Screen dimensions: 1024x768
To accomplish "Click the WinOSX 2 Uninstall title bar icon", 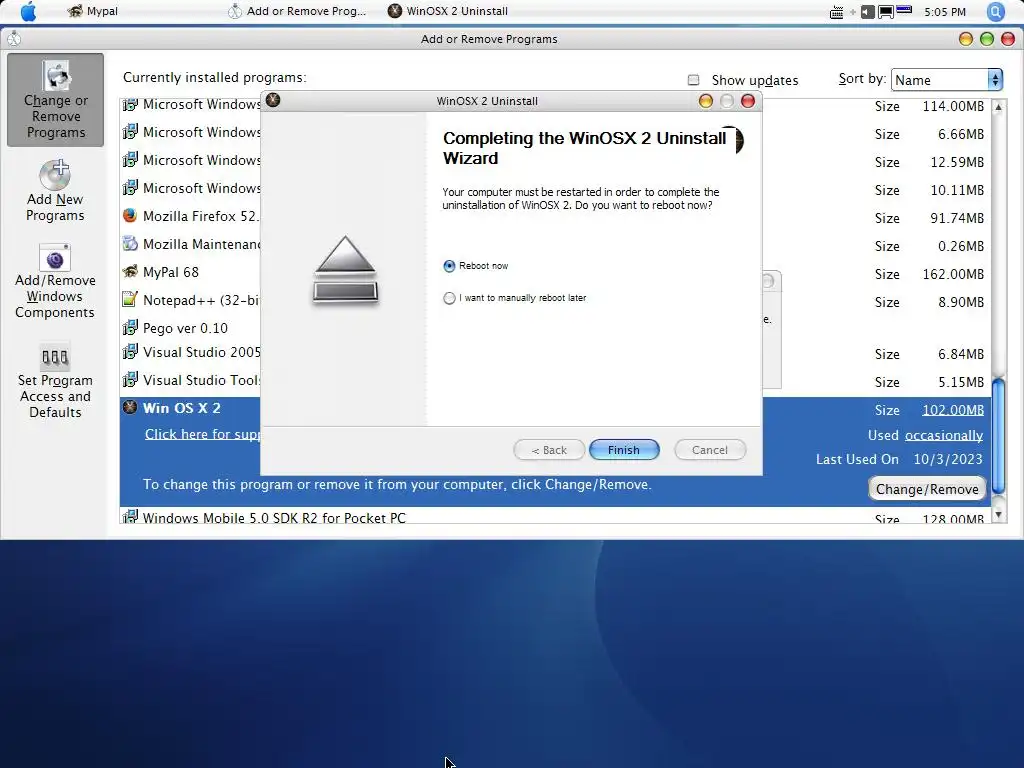I will click(273, 100).
